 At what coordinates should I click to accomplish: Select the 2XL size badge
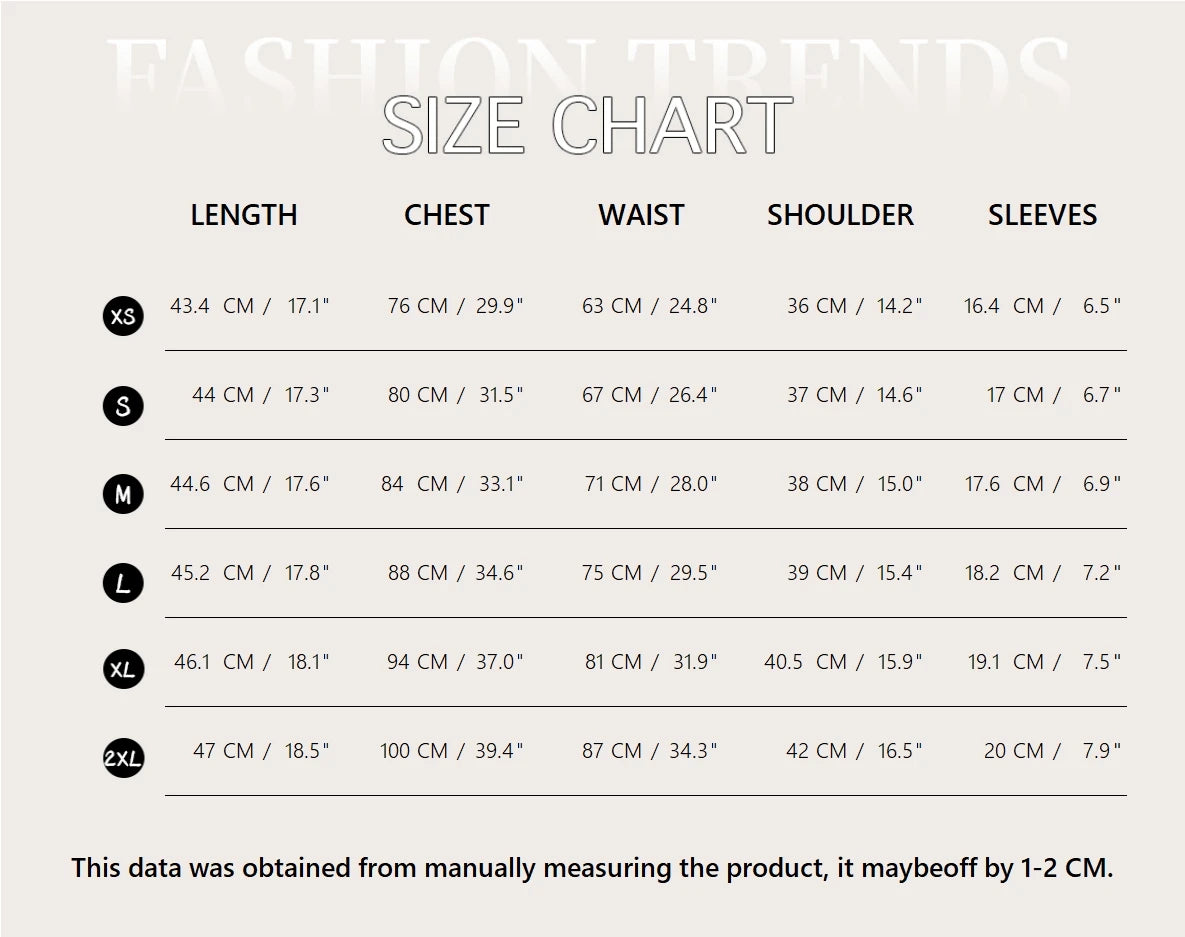pos(123,759)
